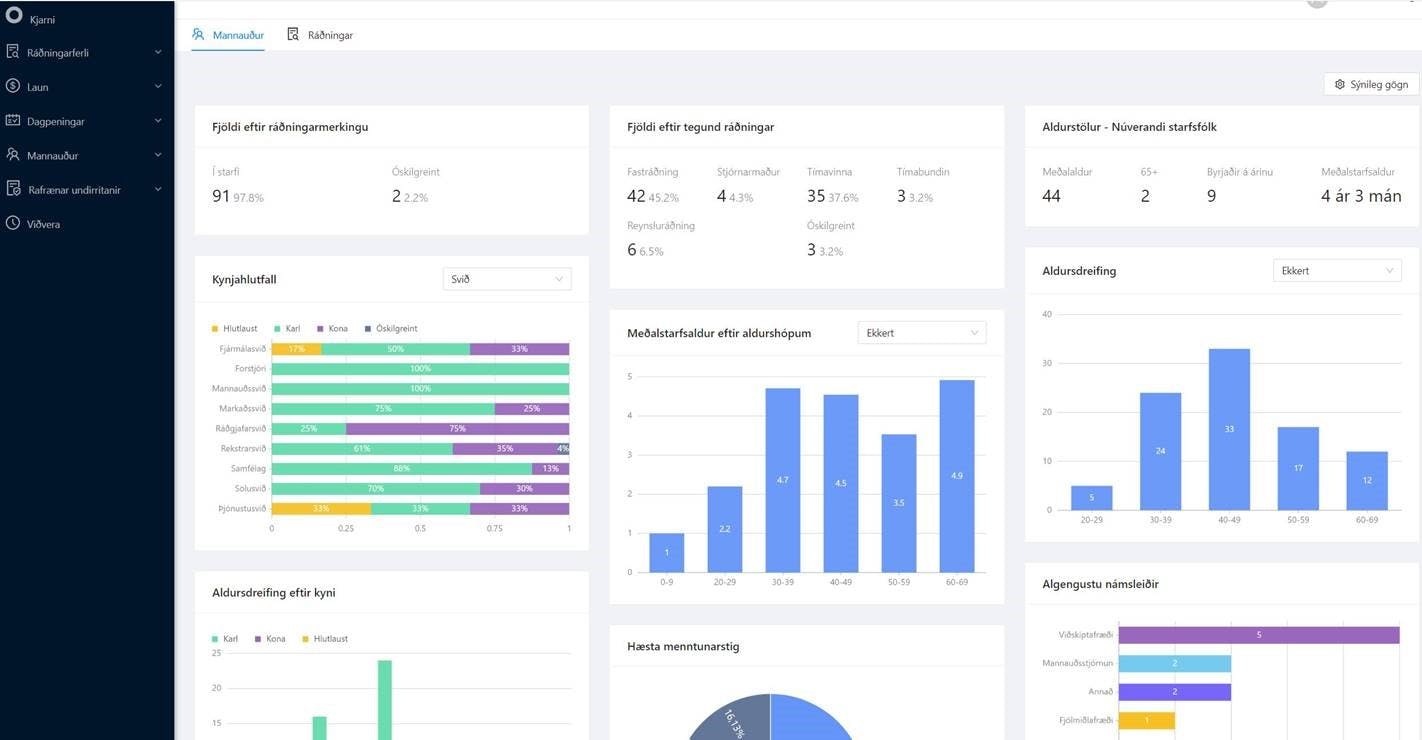Click the Fjölmiðlafræði yellow bar

pos(1147,720)
